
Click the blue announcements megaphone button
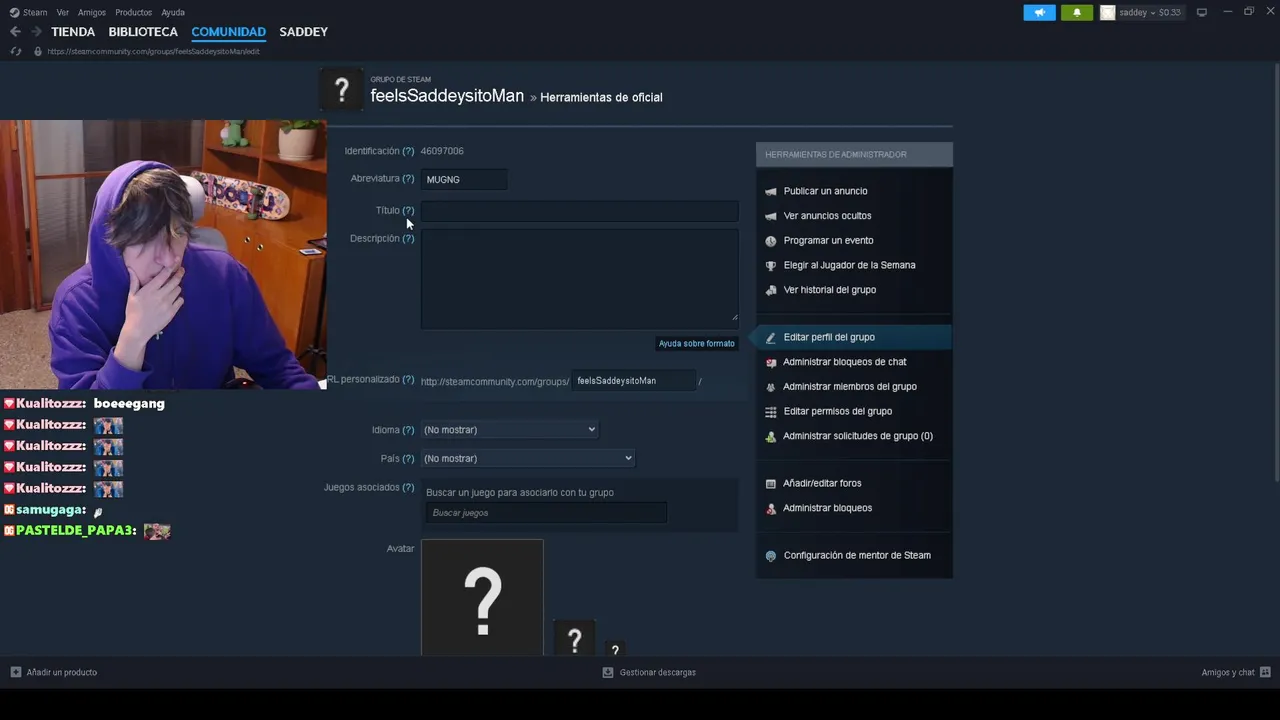(1039, 12)
